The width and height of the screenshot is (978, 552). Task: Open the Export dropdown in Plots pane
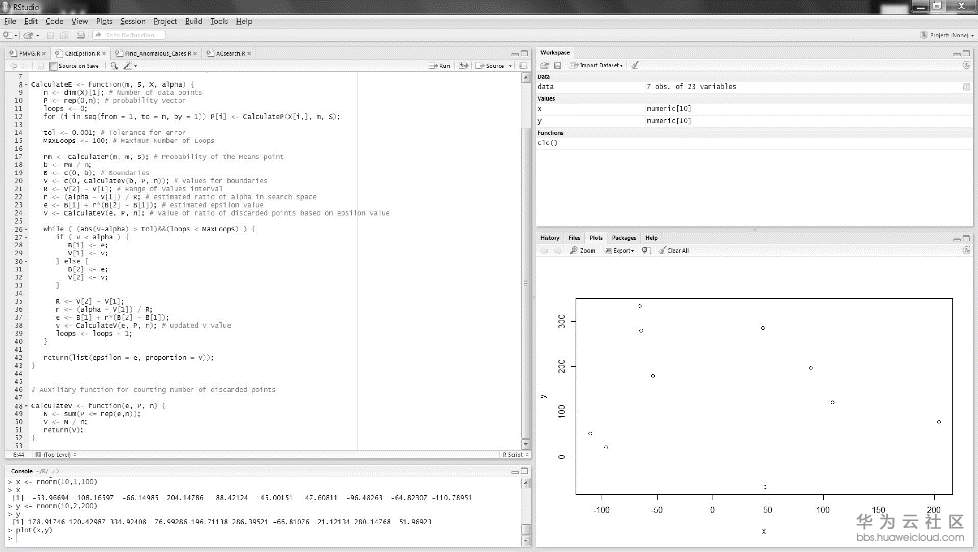click(619, 251)
